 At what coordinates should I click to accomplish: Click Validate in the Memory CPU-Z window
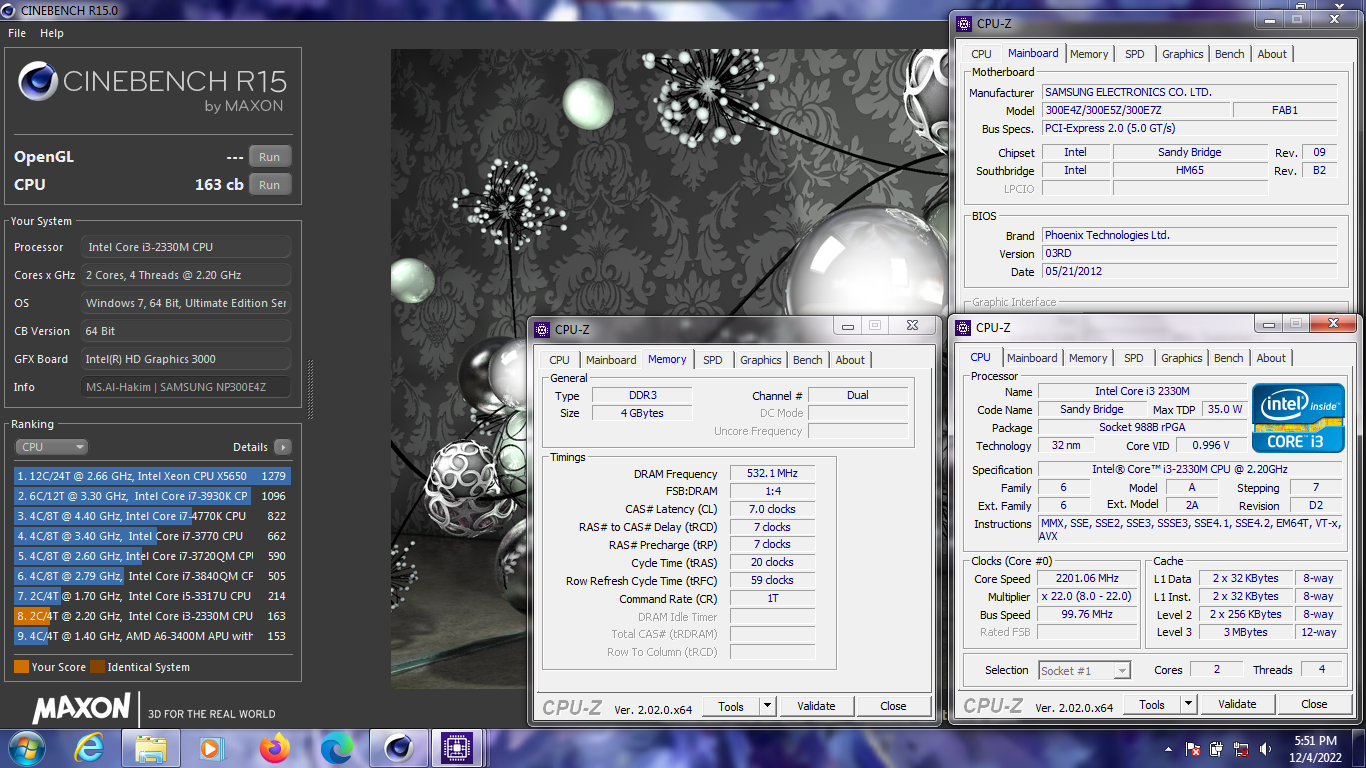tap(816, 706)
